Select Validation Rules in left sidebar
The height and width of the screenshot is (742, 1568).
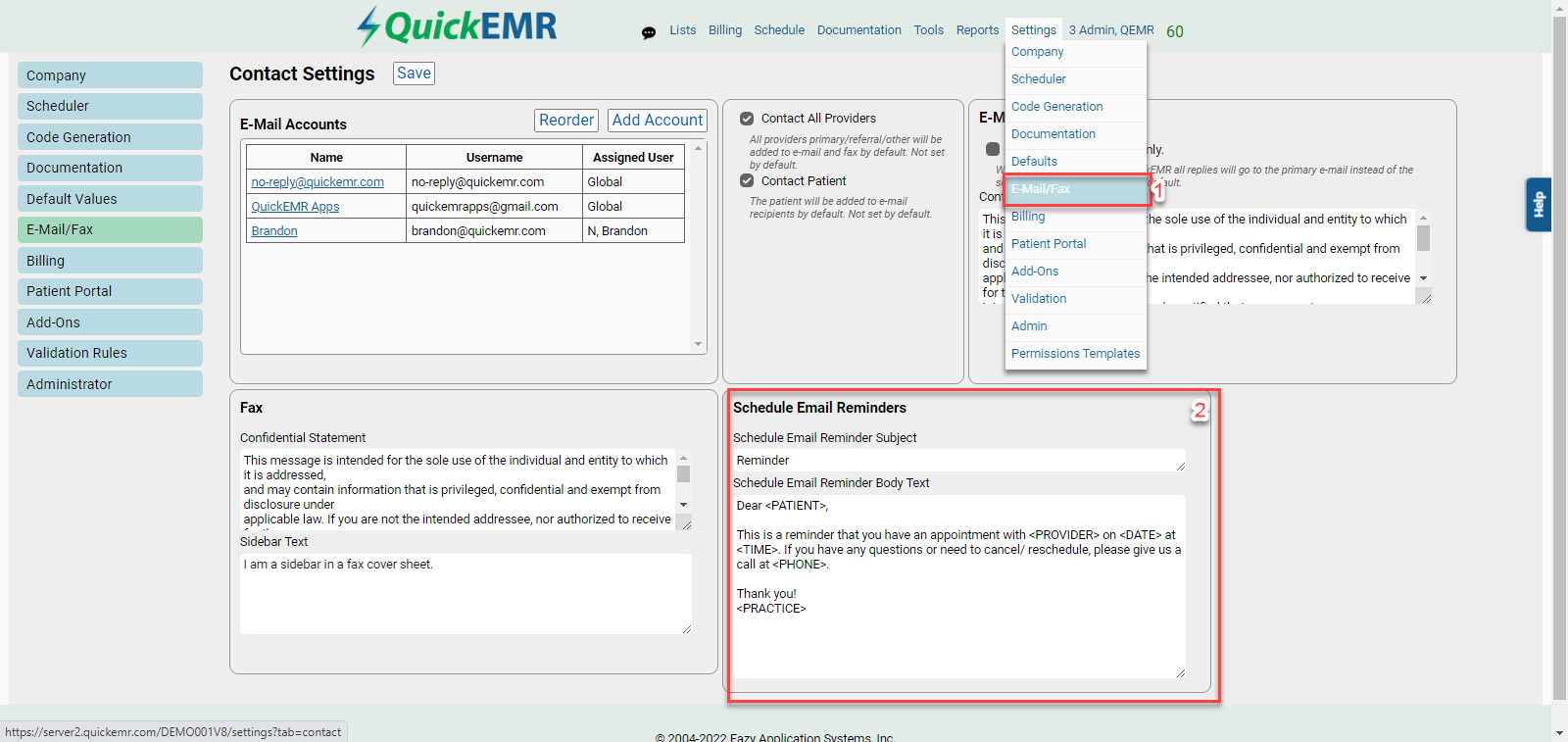pyautogui.click(x=110, y=353)
